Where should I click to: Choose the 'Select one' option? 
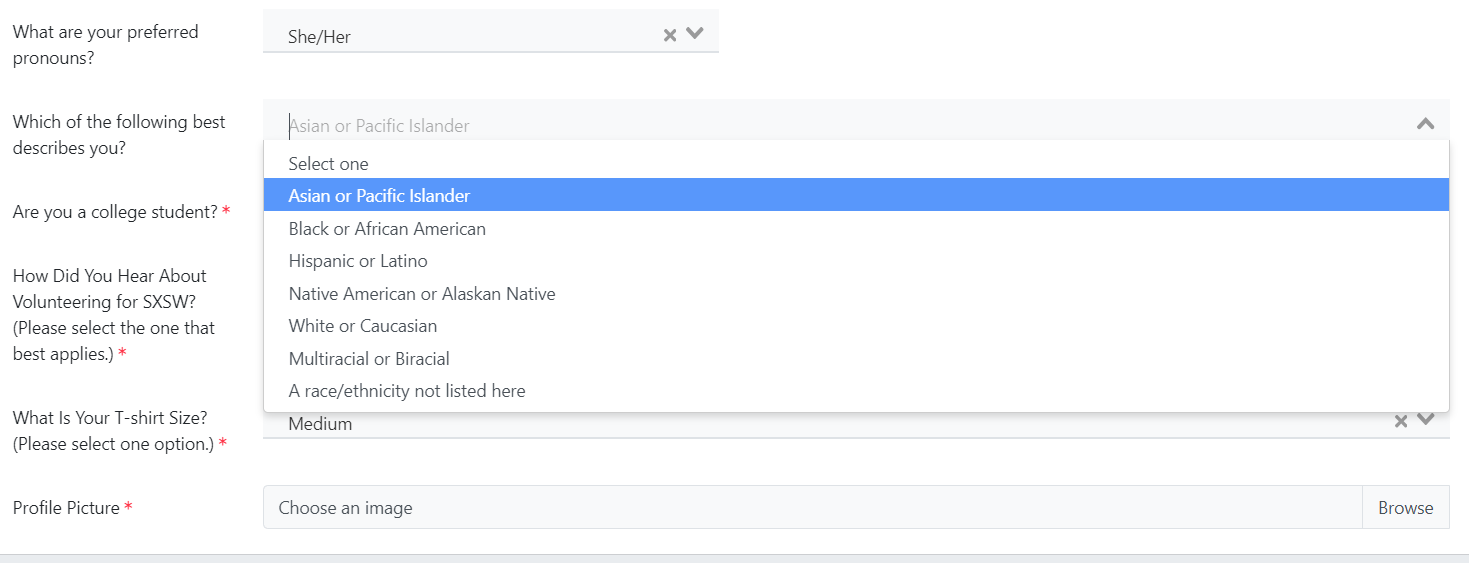click(x=856, y=163)
